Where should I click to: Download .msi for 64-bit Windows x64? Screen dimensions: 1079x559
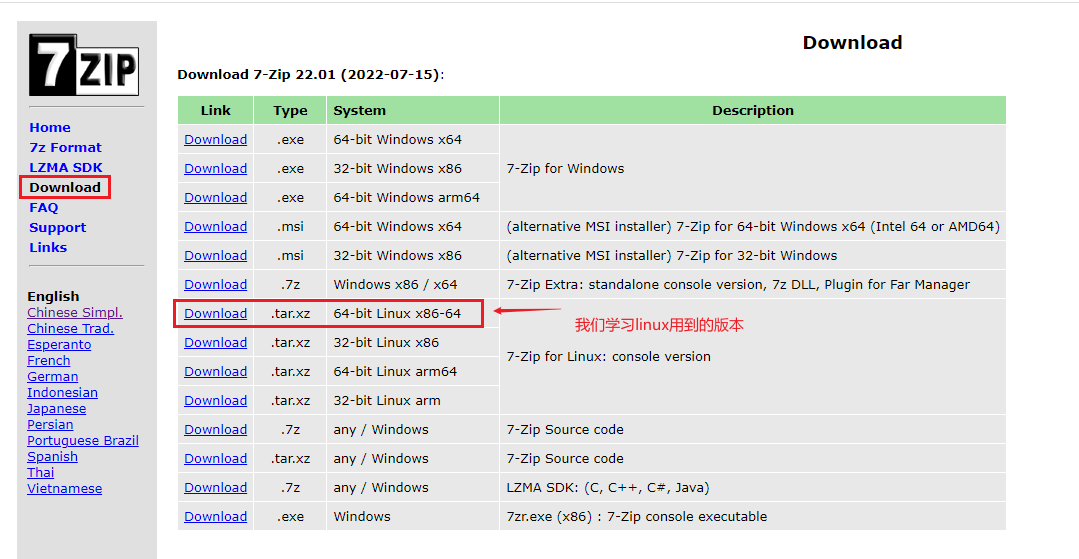tap(215, 226)
